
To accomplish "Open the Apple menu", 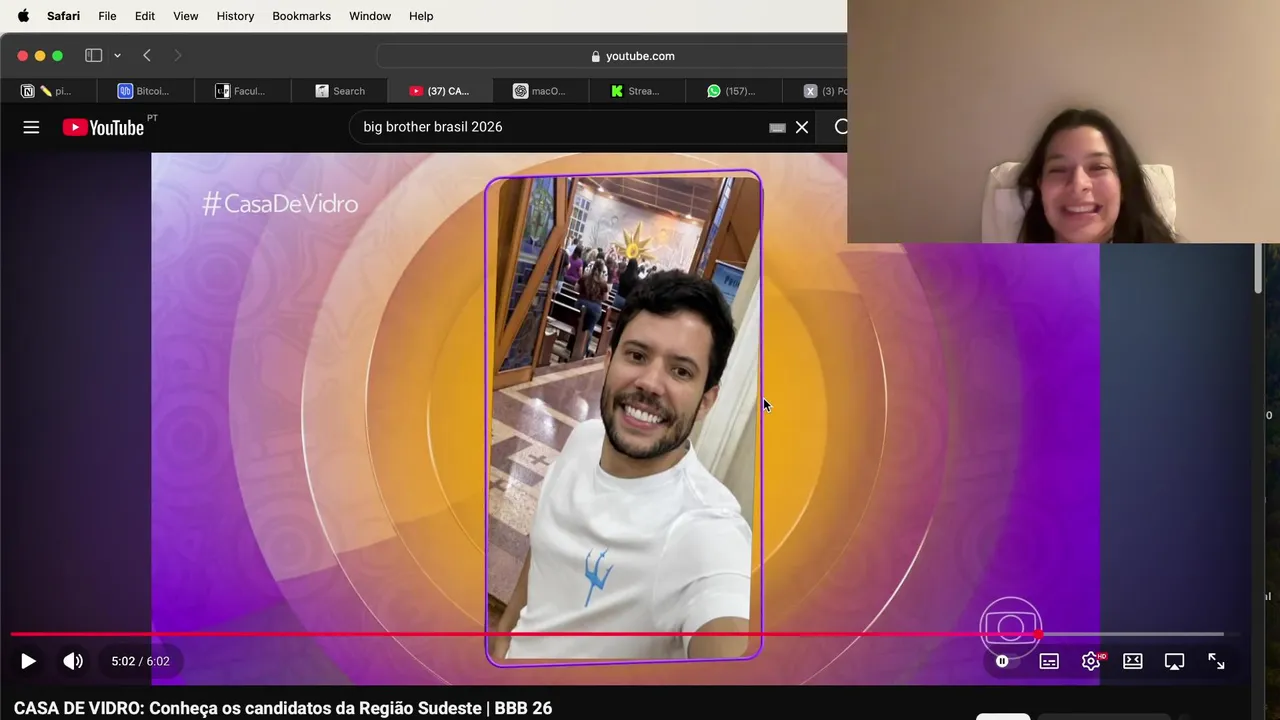I will tap(23, 16).
